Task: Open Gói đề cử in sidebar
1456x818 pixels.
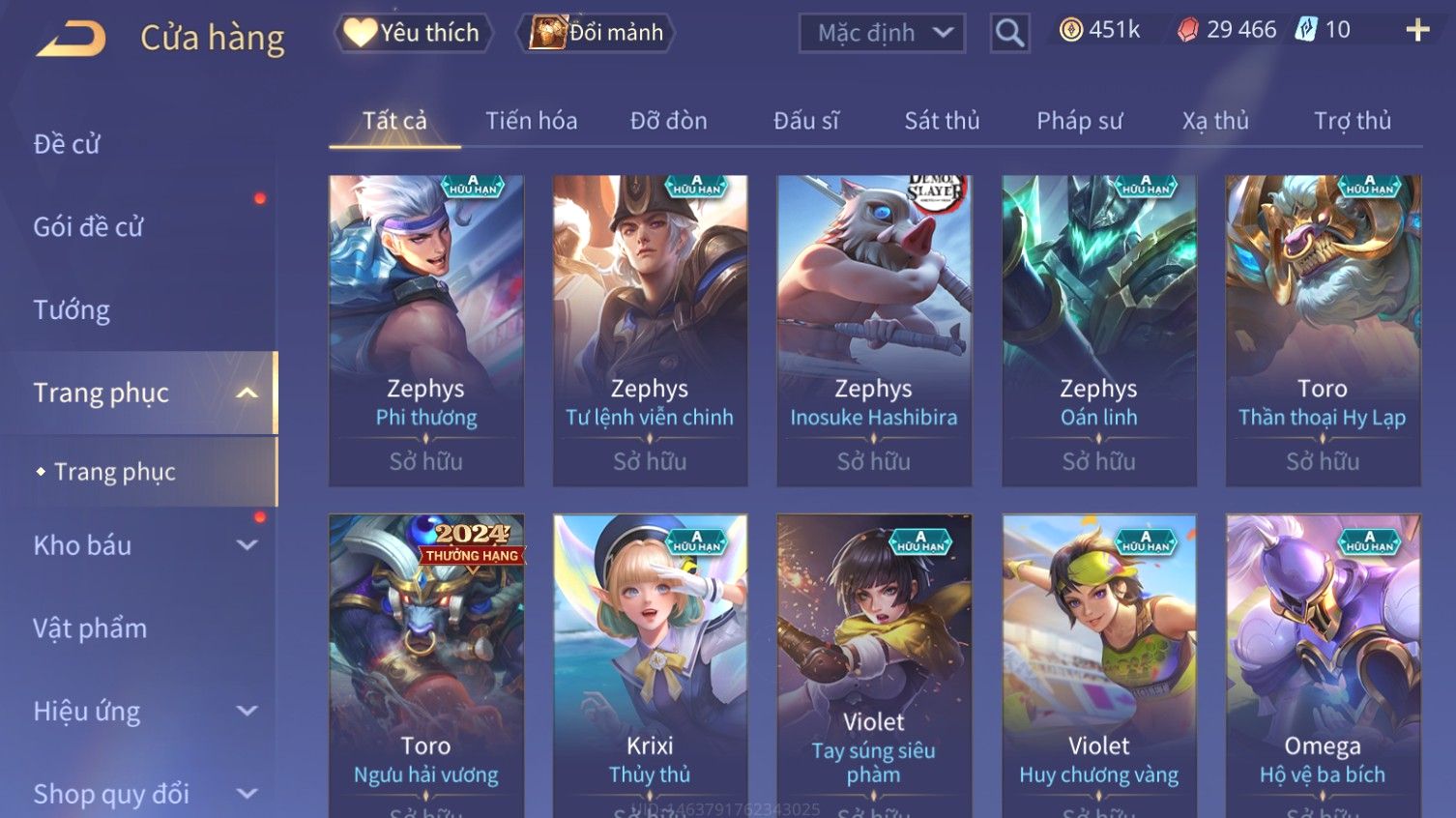Action: [x=88, y=227]
